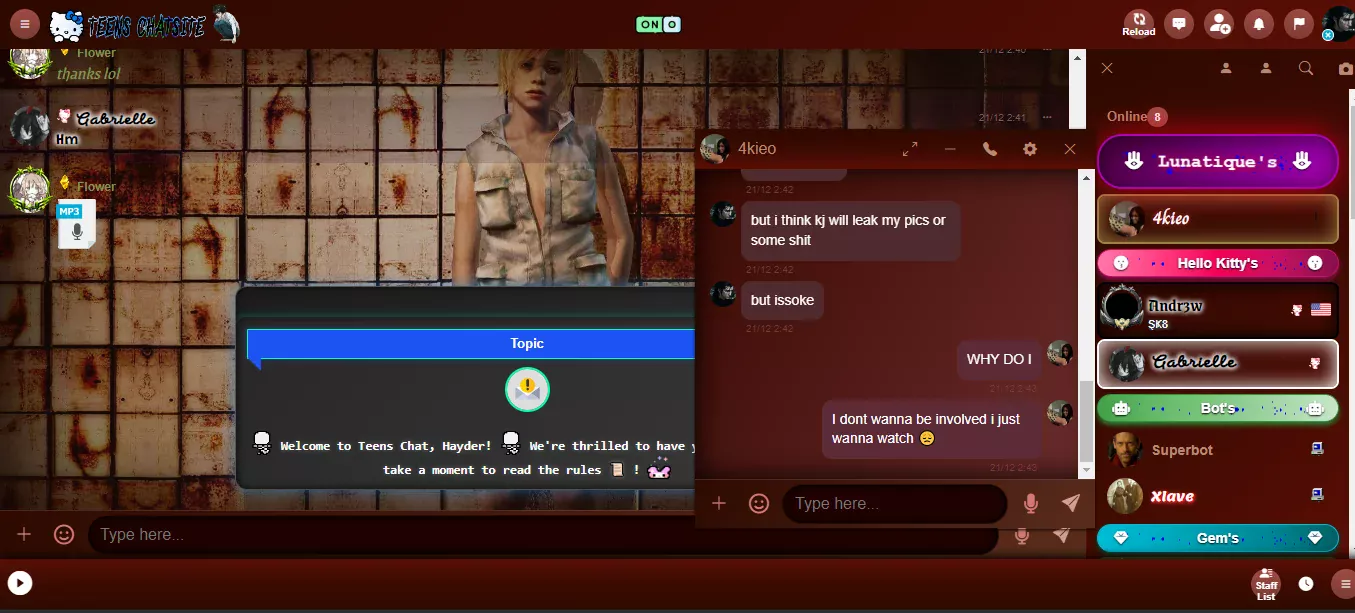
Task: Open the Staff List
Action: pos(1266,584)
